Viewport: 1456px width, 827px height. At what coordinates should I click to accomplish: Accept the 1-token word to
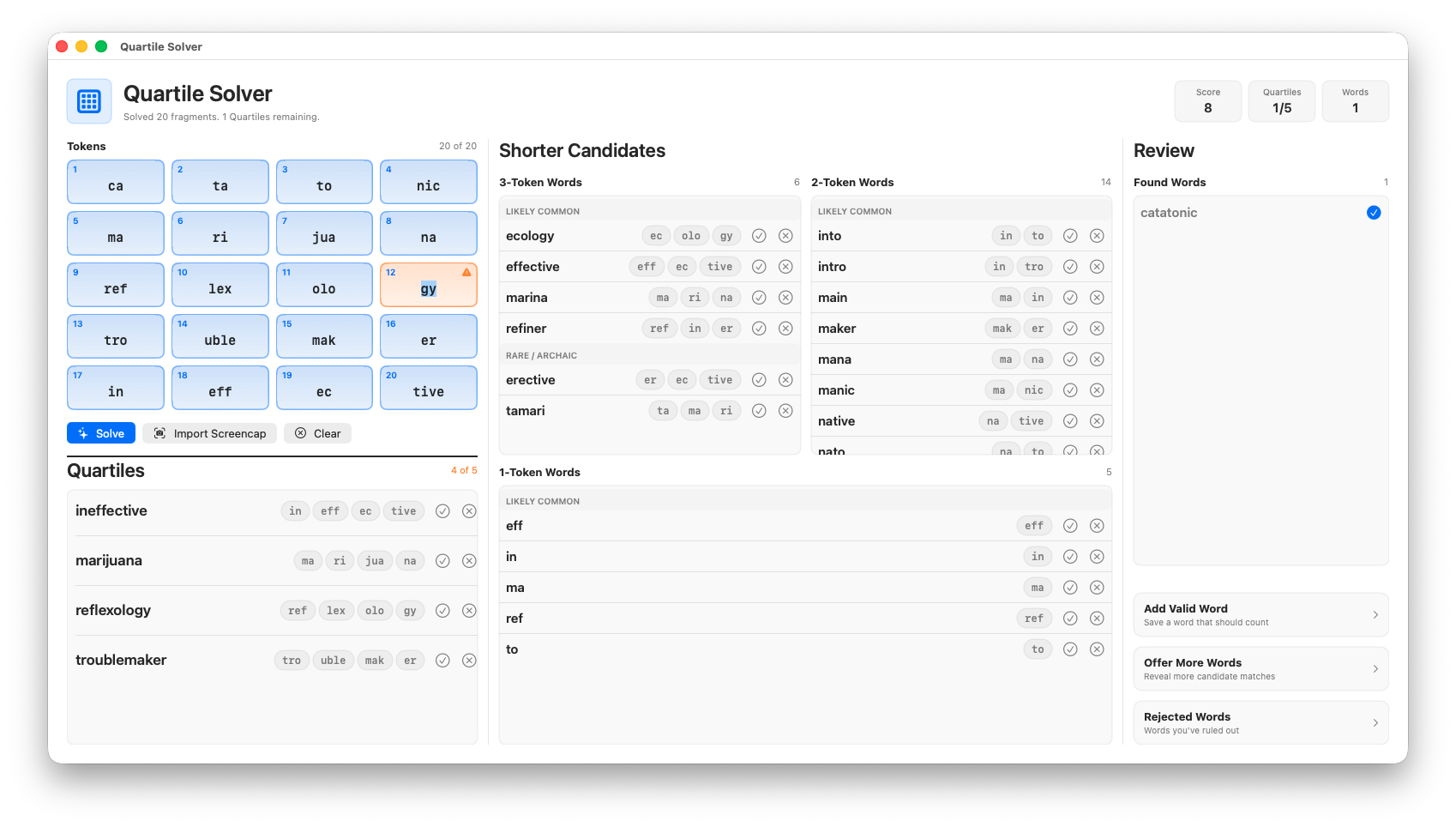click(x=1070, y=649)
